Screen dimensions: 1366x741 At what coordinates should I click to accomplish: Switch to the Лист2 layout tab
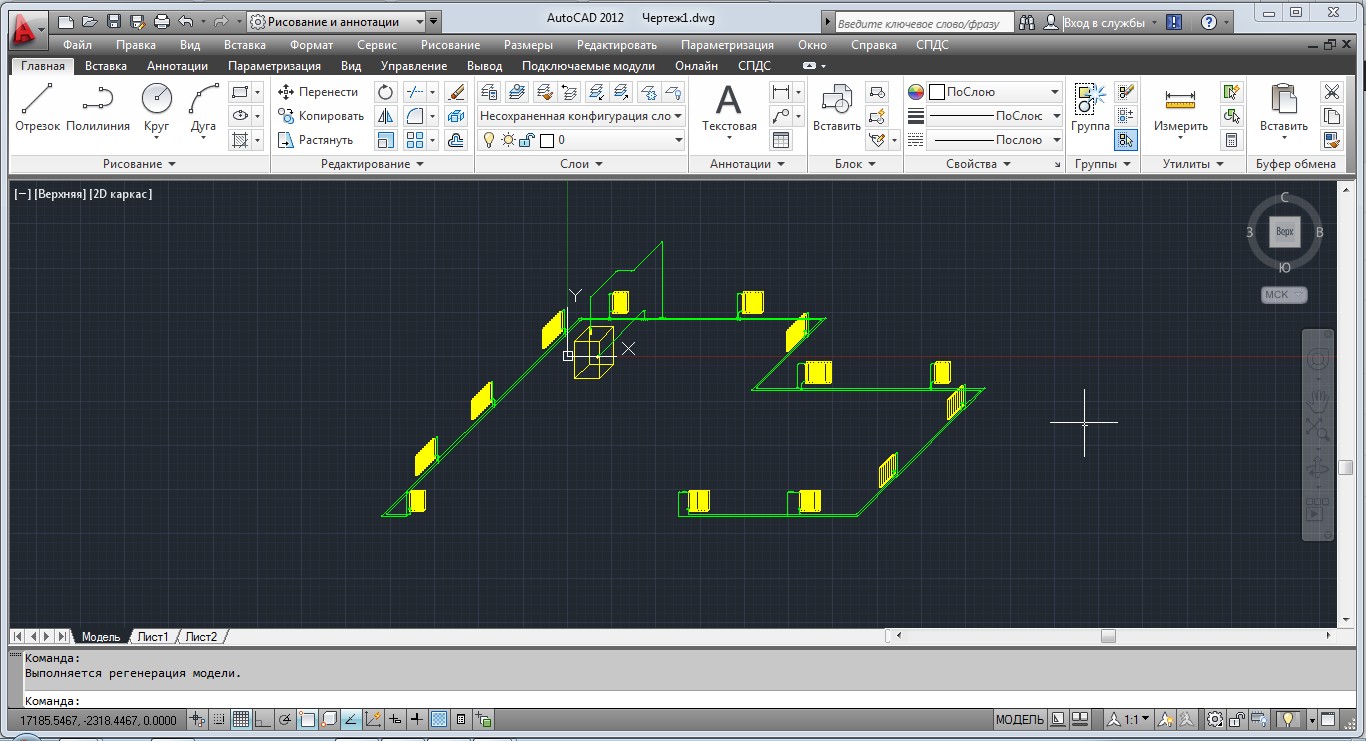(x=201, y=637)
